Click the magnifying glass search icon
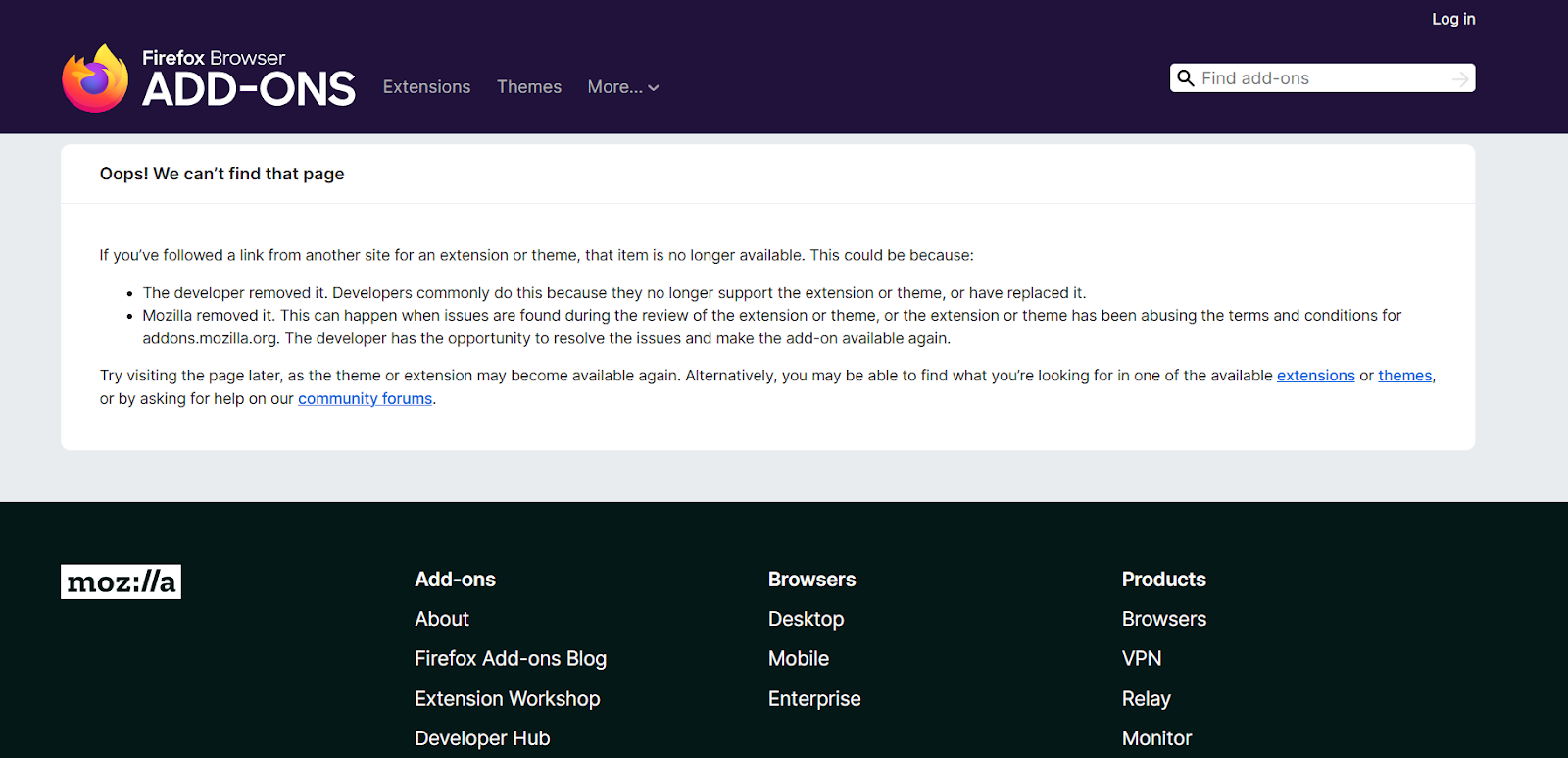 point(1186,78)
